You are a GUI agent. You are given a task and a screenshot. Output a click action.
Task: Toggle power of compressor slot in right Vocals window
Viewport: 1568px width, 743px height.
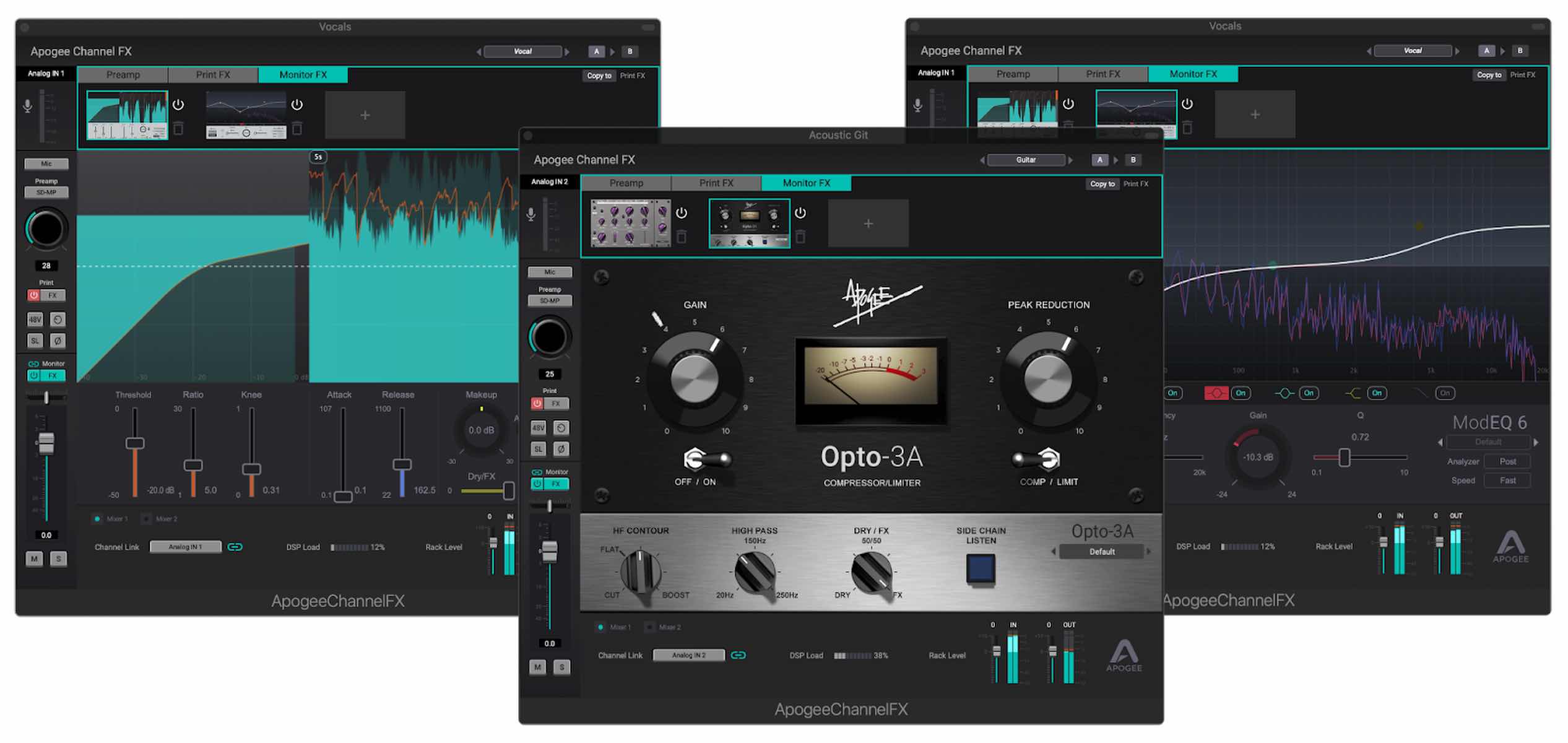pyautogui.click(x=1068, y=104)
